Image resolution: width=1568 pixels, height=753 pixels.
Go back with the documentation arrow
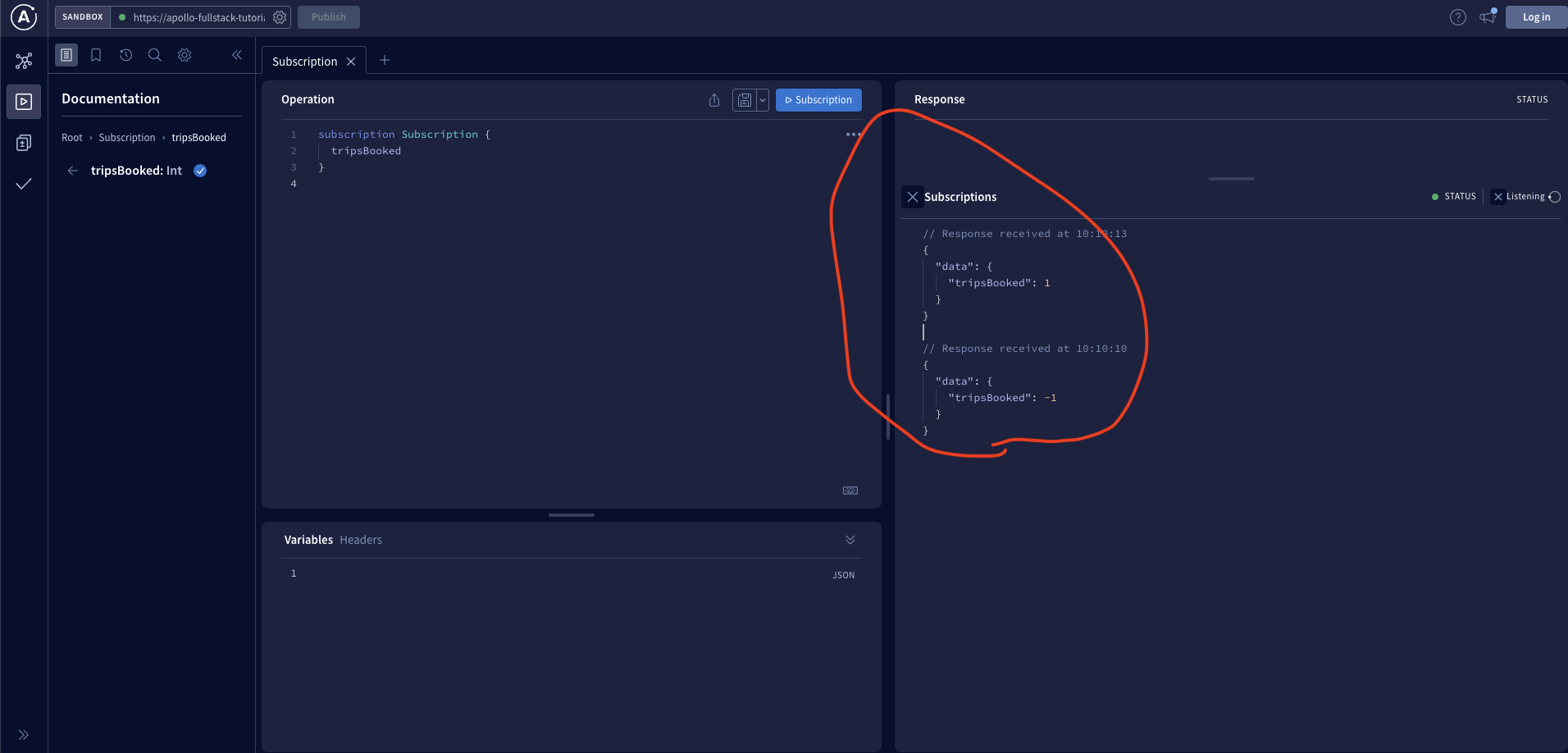click(73, 171)
